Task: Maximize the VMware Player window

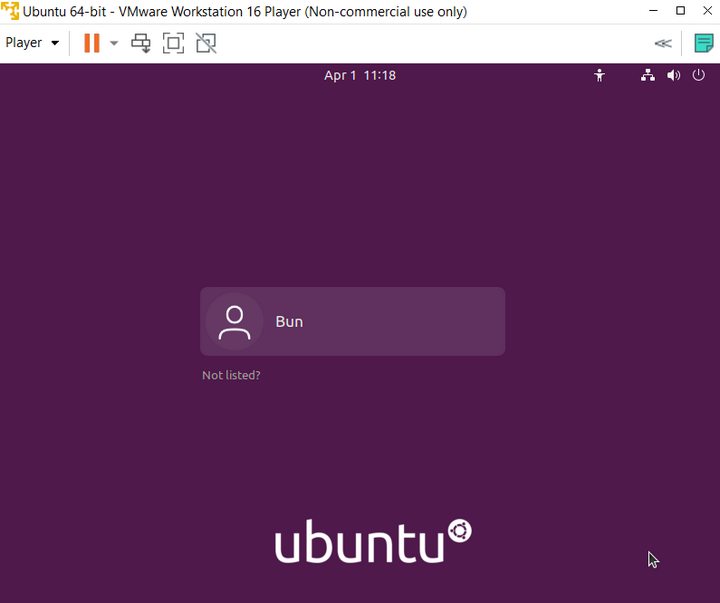Action: tap(681, 11)
